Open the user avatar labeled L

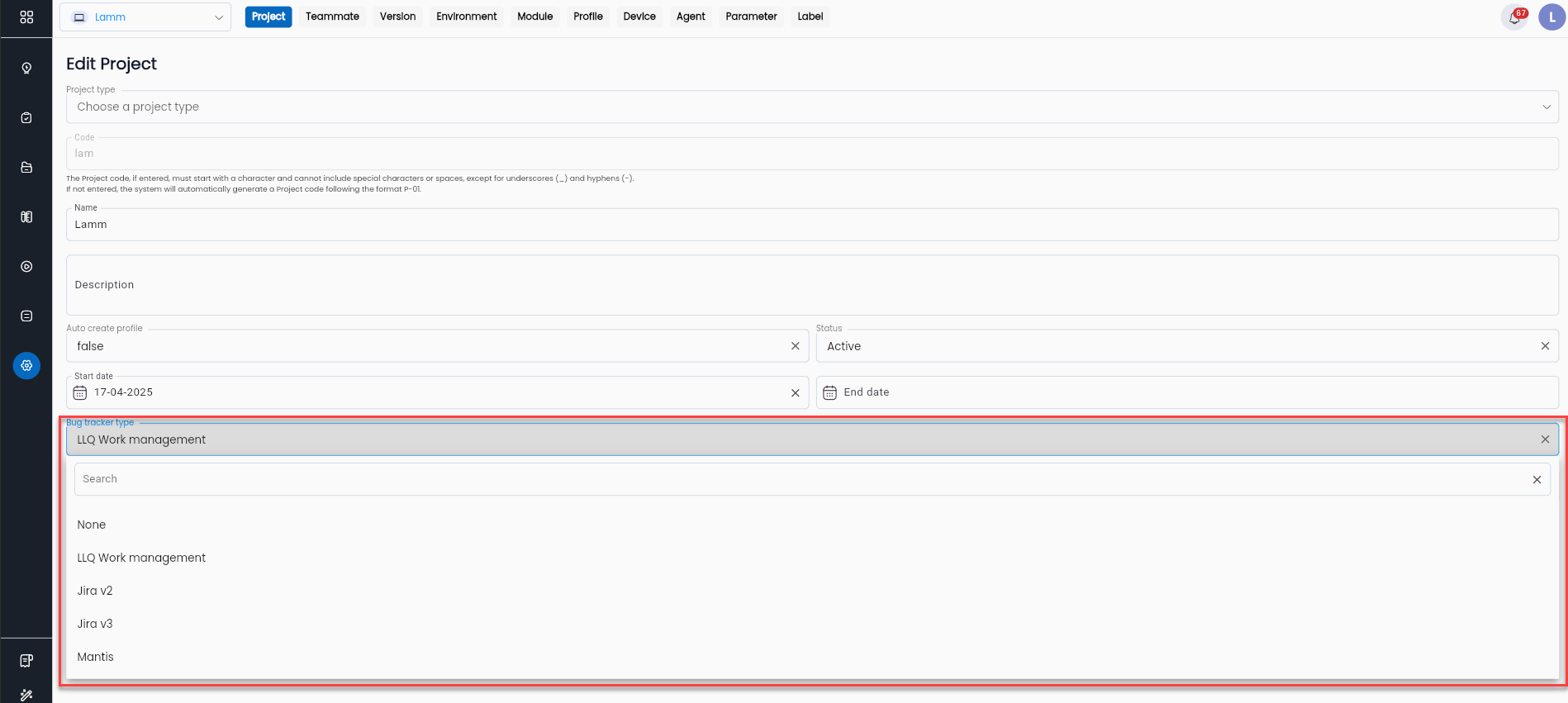[x=1552, y=17]
